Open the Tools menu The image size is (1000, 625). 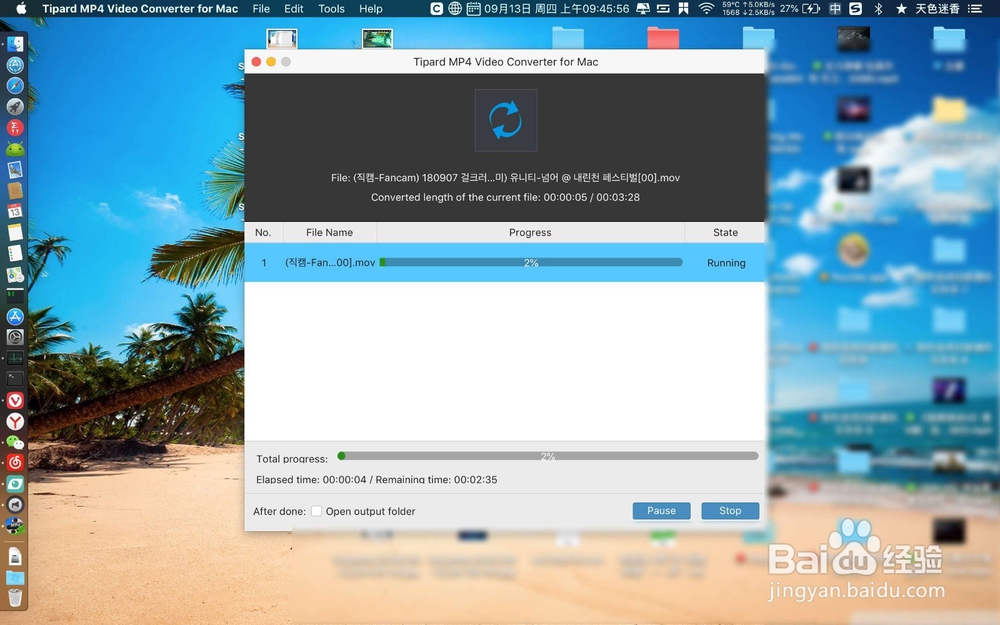coord(331,9)
